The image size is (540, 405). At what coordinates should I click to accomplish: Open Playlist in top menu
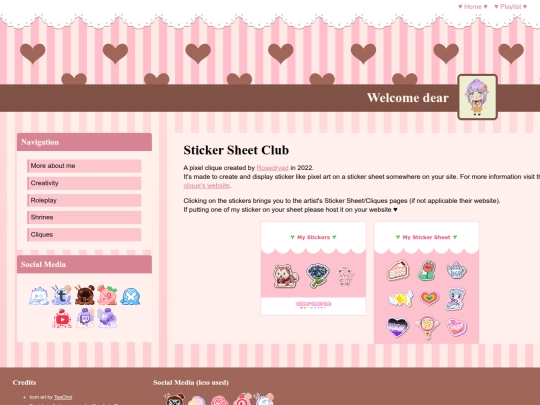click(510, 7)
